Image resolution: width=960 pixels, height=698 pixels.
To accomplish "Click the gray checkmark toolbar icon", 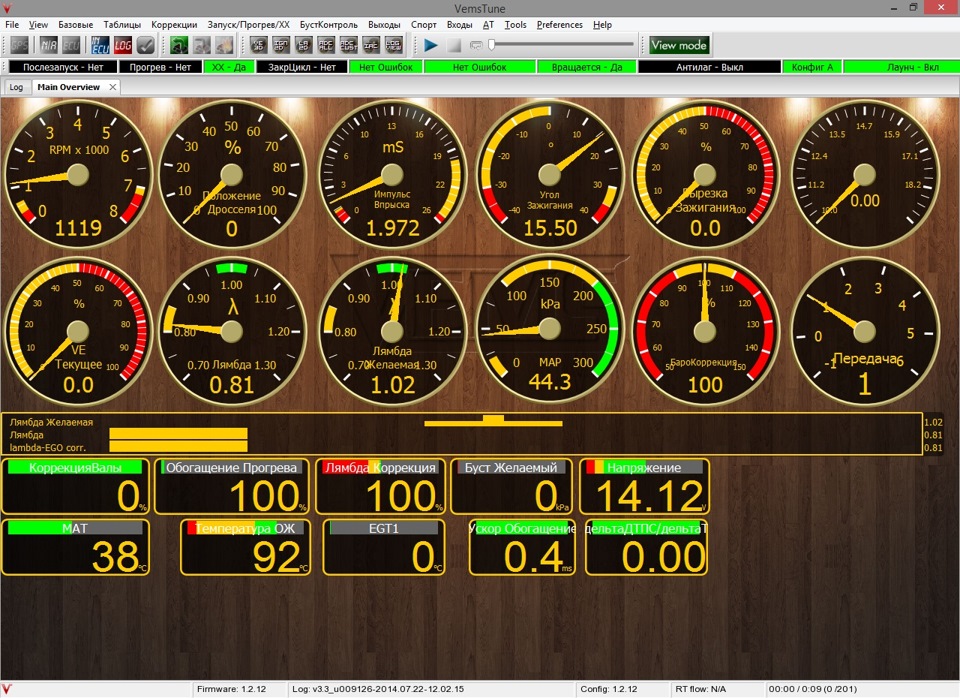I will coord(145,45).
